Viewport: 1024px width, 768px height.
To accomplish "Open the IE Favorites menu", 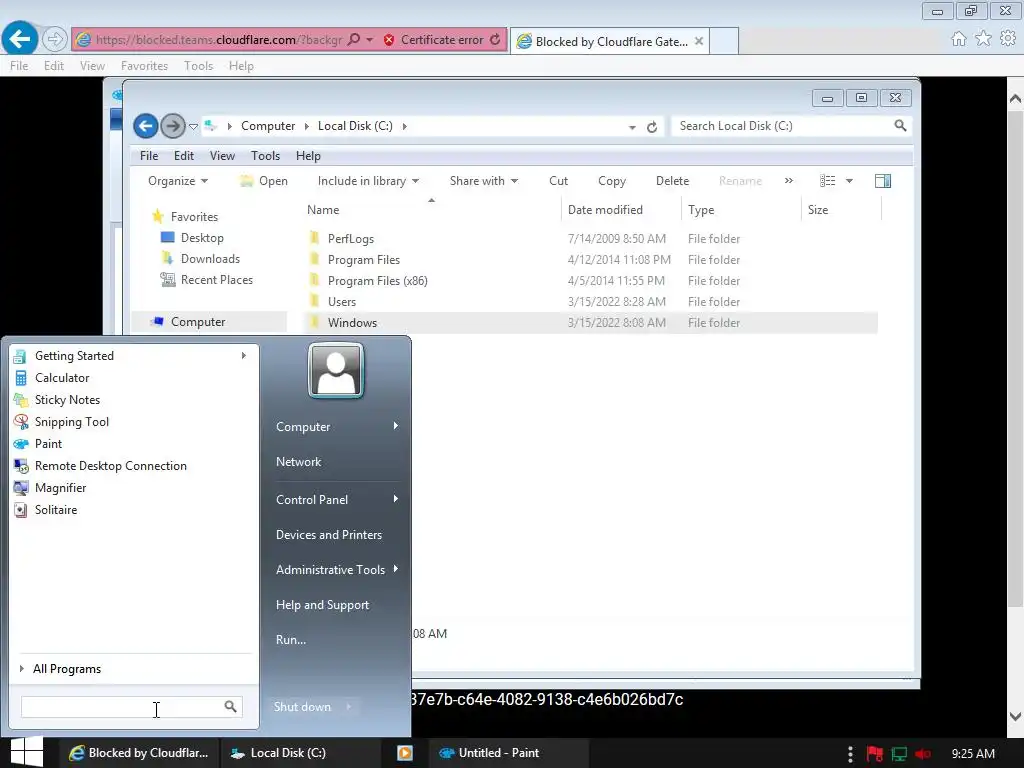I will (144, 66).
